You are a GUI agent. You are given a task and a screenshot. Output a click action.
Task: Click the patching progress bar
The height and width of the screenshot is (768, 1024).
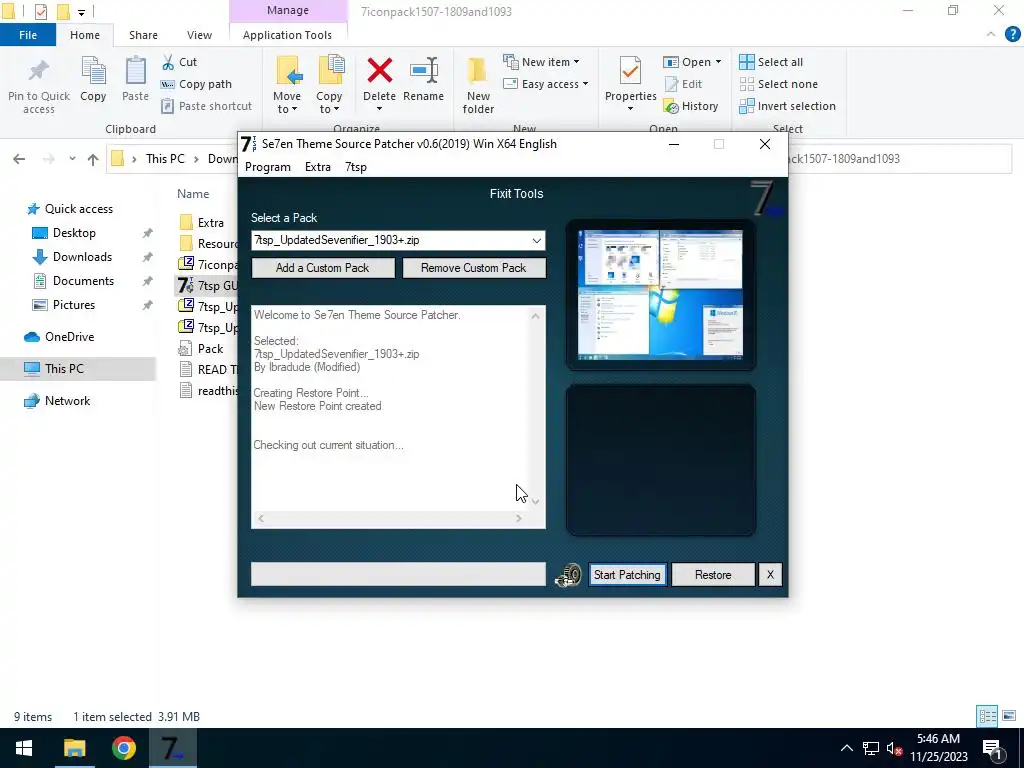(398, 574)
